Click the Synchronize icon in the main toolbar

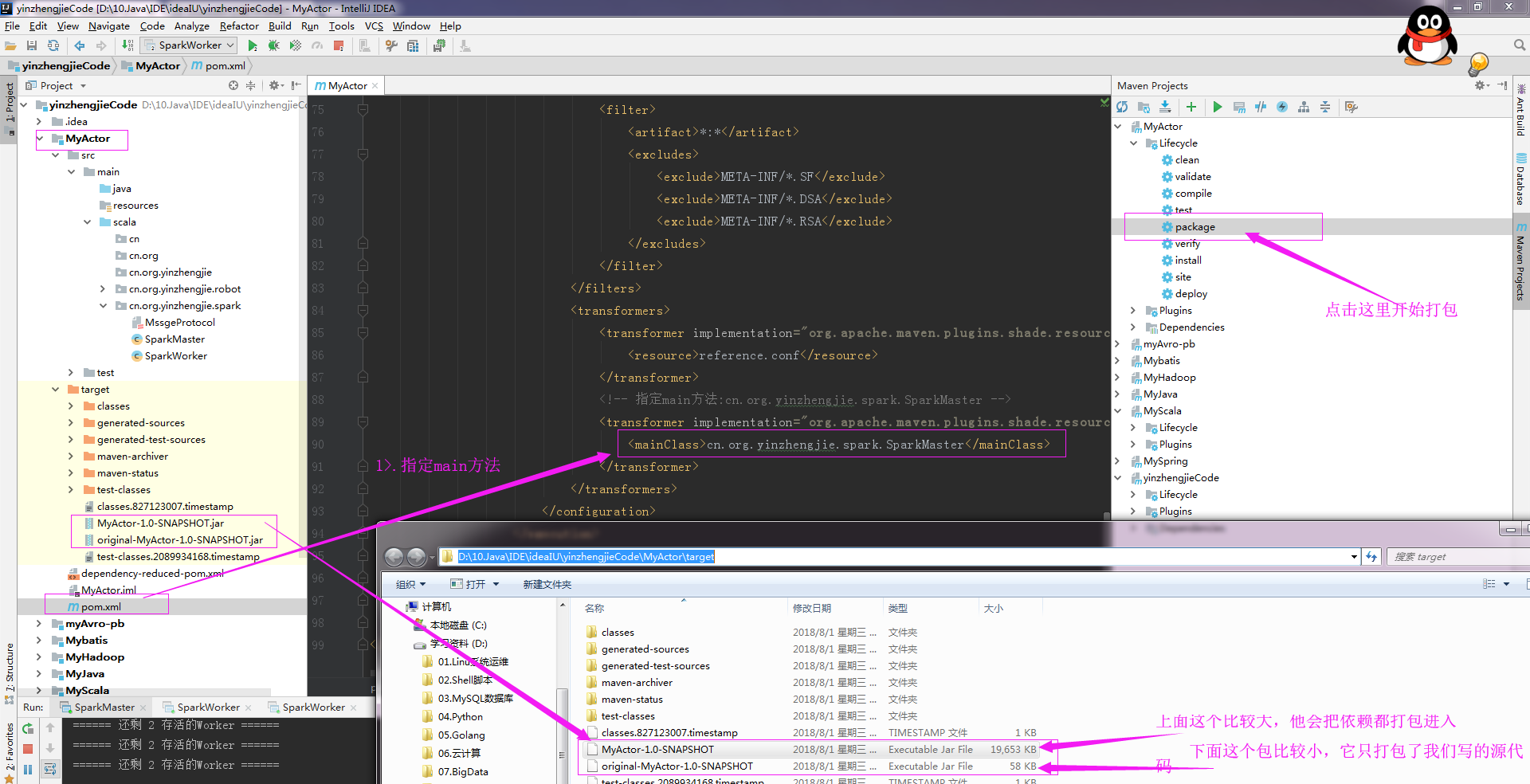[x=53, y=46]
